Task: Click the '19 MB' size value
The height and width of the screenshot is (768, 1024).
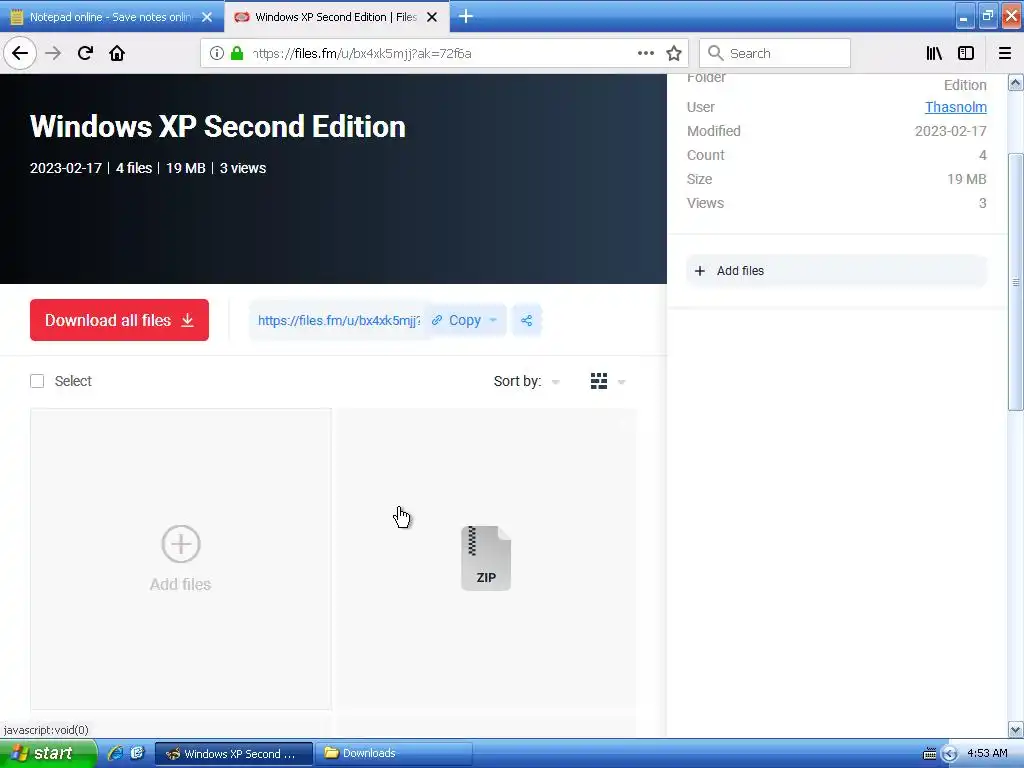Action: tap(967, 179)
